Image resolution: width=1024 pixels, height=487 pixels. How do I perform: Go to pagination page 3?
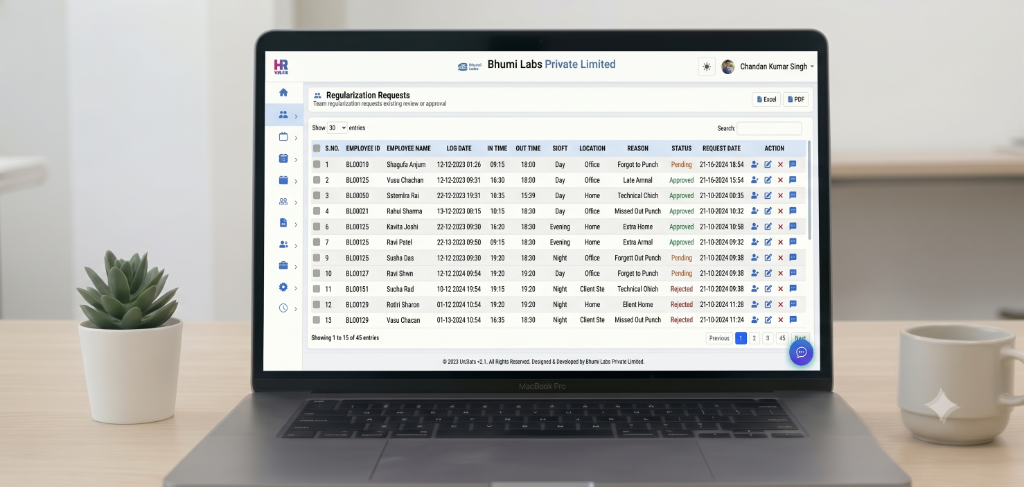[x=768, y=338]
